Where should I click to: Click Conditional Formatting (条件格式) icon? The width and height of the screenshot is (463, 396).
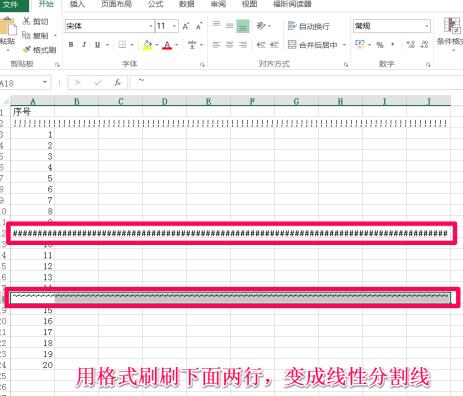click(452, 26)
